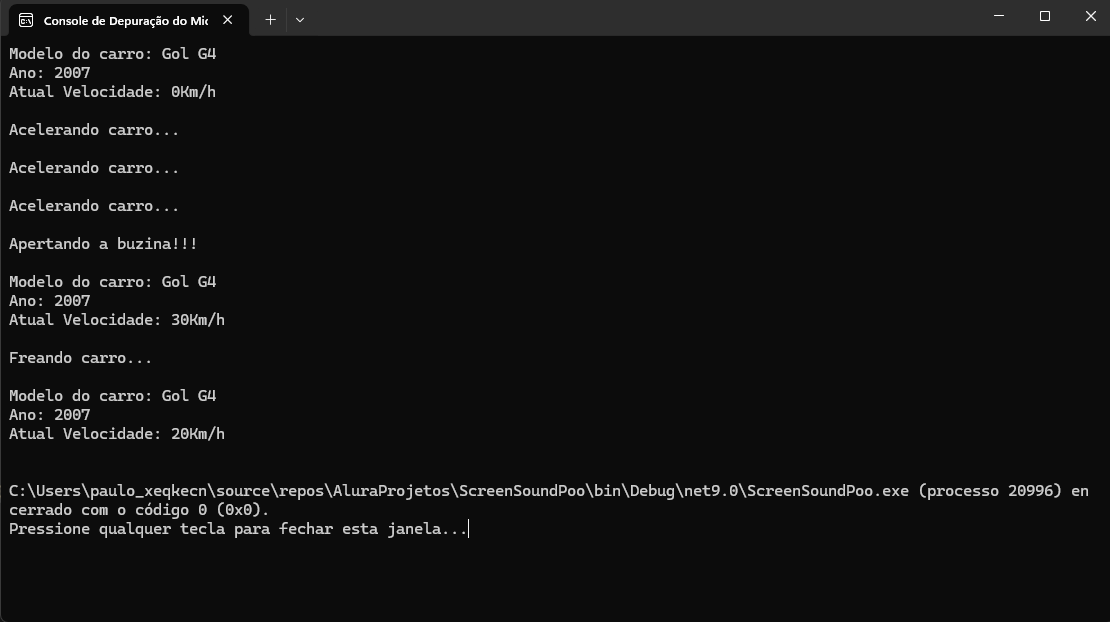This screenshot has height=622, width=1110.
Task: Close the Console de Depuração tab
Action: pos(229,20)
